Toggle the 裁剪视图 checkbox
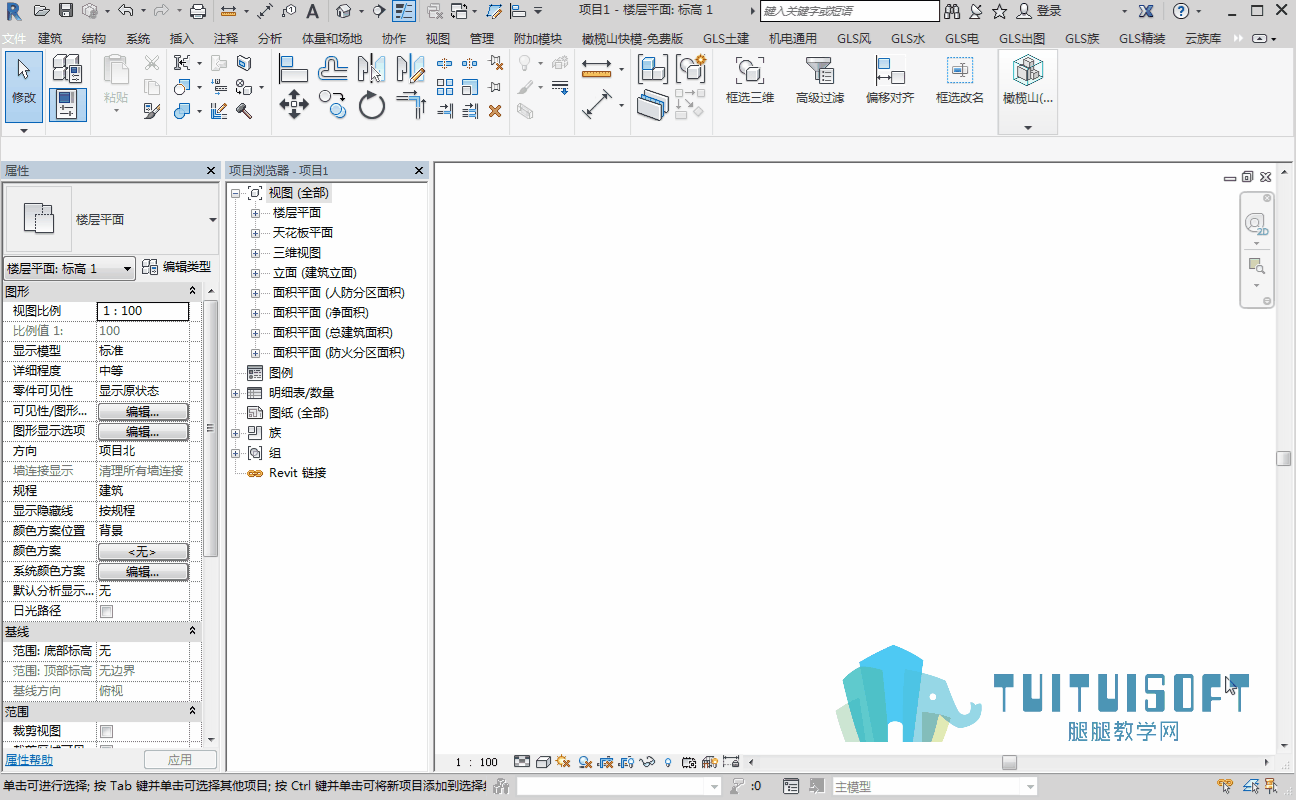 107,731
